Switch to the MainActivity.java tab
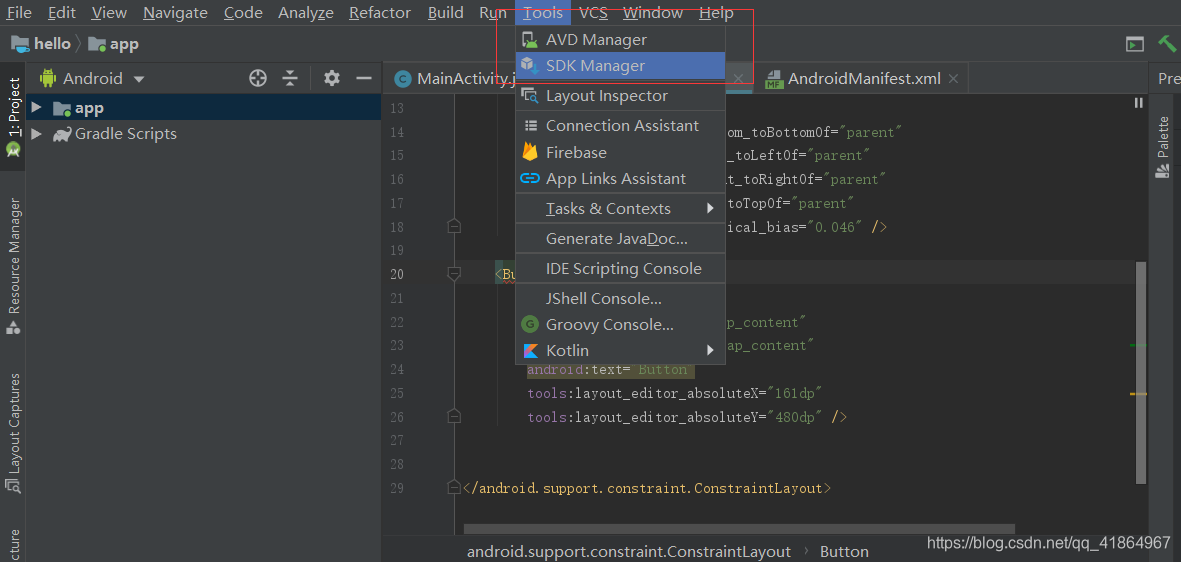 coord(454,78)
